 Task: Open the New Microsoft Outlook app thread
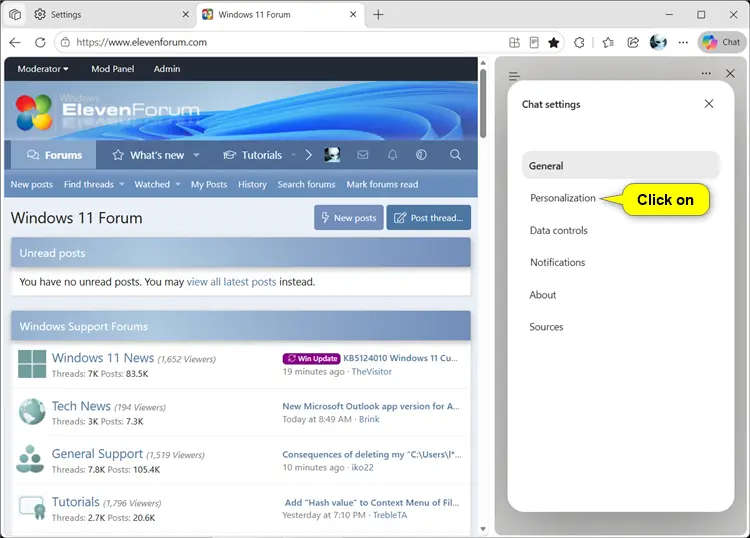(371, 406)
